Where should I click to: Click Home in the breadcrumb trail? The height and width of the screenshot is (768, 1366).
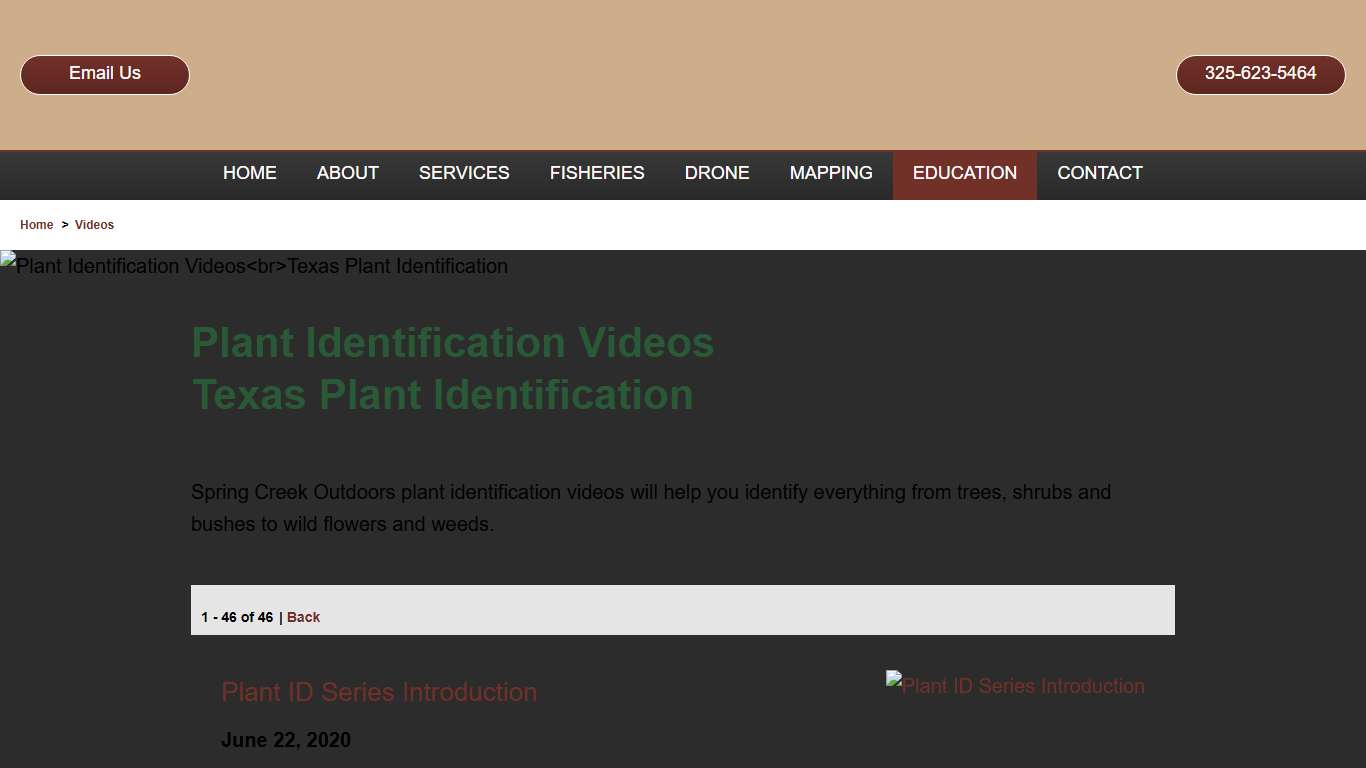pyautogui.click(x=36, y=224)
